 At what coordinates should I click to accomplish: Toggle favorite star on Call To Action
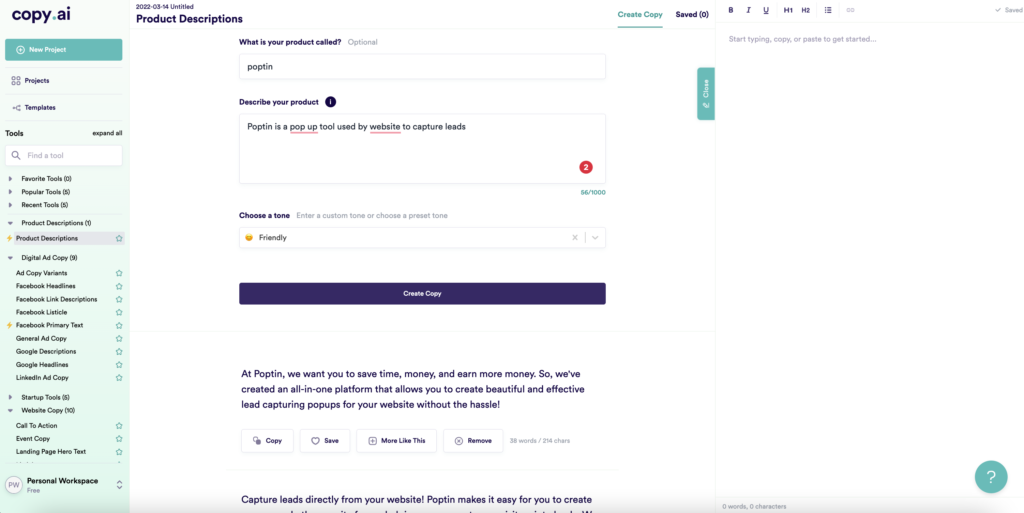119,426
